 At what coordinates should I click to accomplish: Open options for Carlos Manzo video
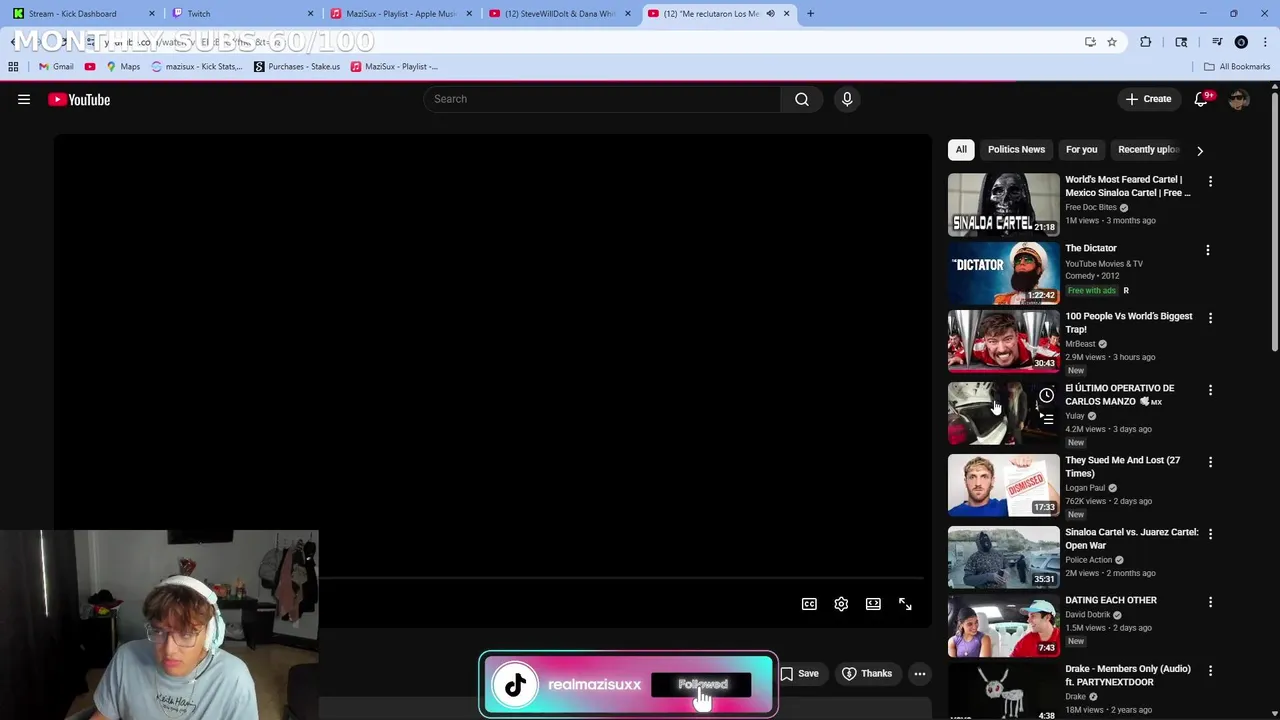click(1210, 390)
